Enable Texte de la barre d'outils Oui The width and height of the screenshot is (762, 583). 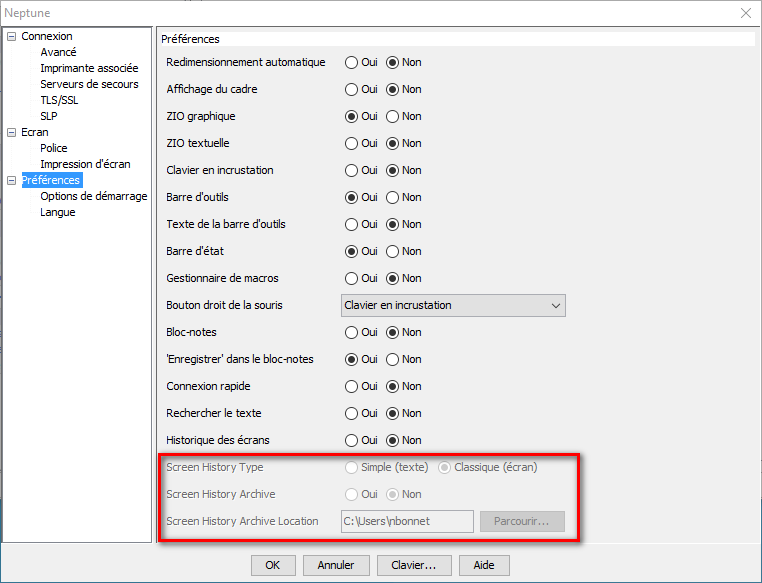[x=361, y=224]
